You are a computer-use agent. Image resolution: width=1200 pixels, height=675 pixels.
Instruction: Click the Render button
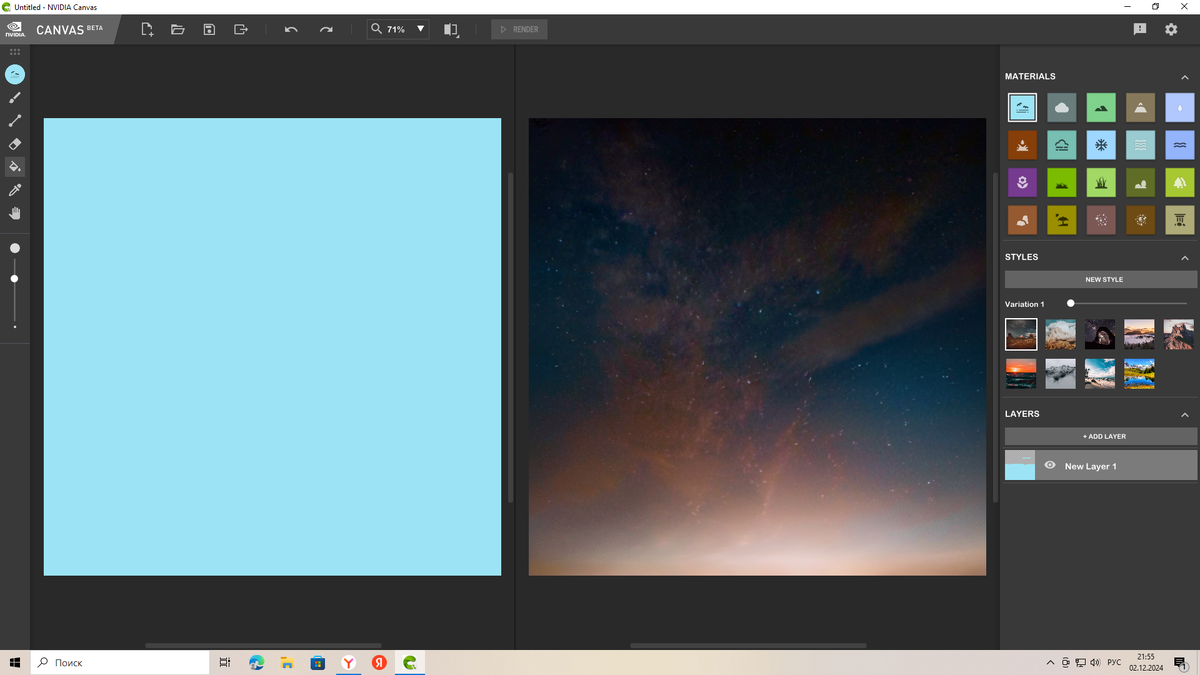tap(519, 30)
